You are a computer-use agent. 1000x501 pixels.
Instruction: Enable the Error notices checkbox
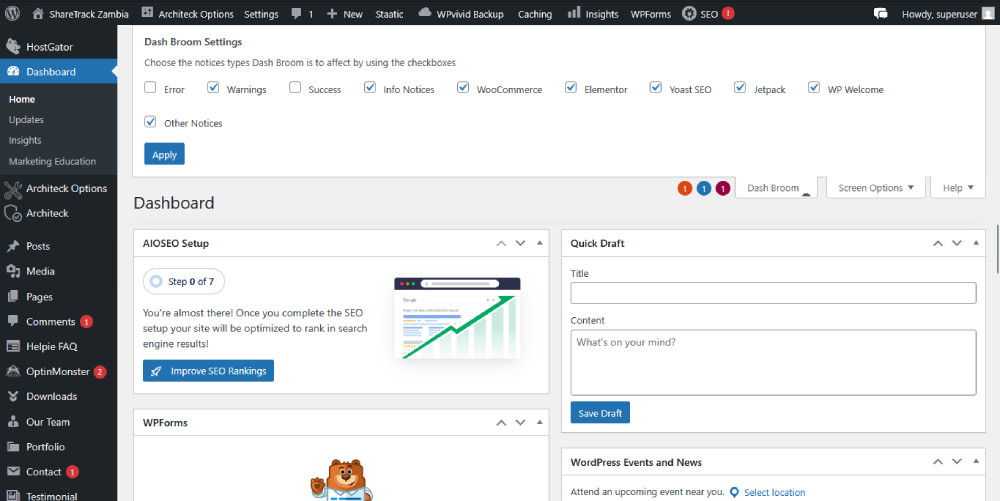(150, 87)
